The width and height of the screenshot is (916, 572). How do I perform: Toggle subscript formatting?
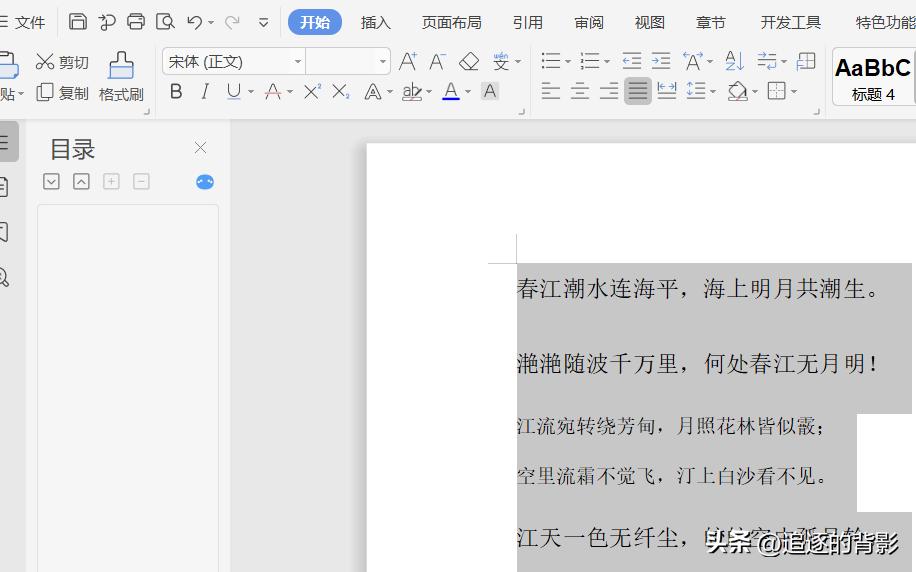tap(341, 92)
